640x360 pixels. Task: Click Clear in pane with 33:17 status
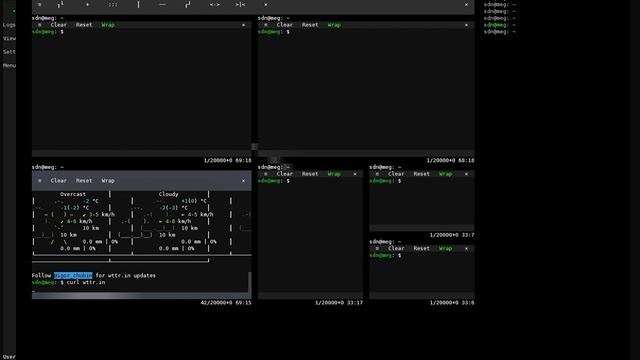(x=284, y=174)
